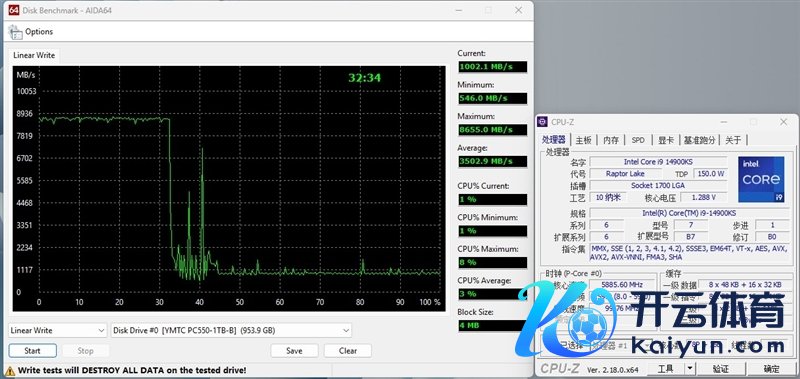Viewport: 800px width, 379px height.
Task: Open the Options menu in AIDA64
Action: point(39,32)
